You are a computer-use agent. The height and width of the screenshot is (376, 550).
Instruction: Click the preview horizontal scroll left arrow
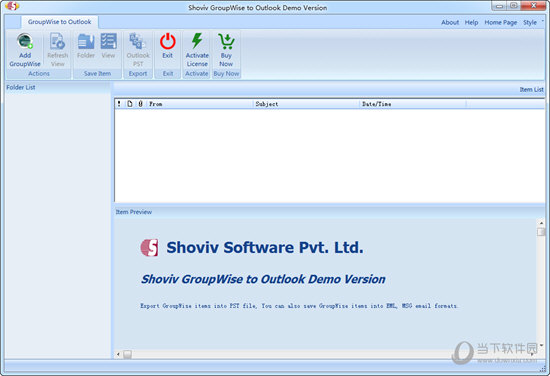pyautogui.click(x=118, y=354)
